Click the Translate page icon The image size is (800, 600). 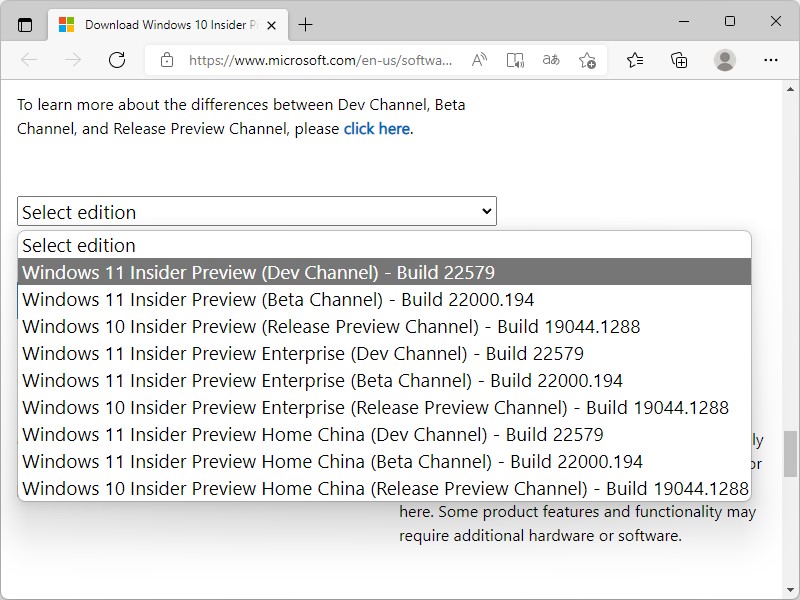coord(551,60)
